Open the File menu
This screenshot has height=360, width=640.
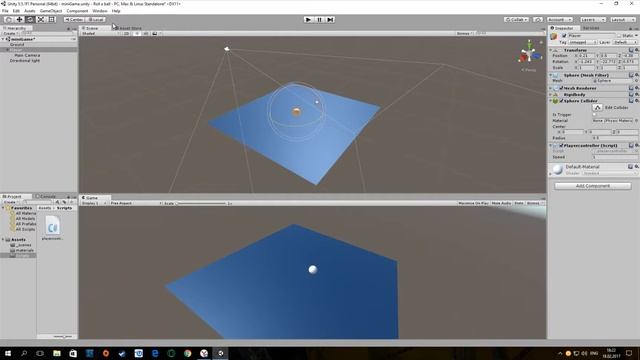tap(5, 11)
